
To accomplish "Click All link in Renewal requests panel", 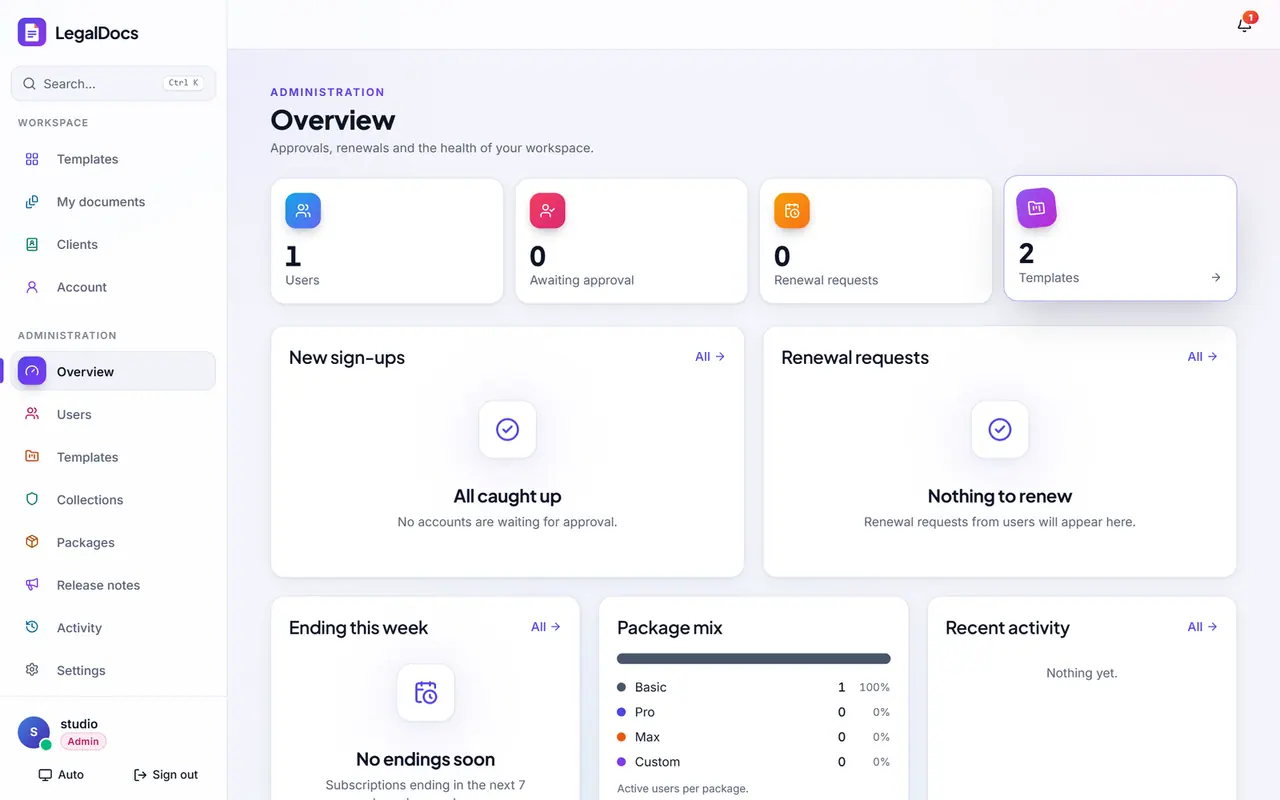I will [1202, 357].
